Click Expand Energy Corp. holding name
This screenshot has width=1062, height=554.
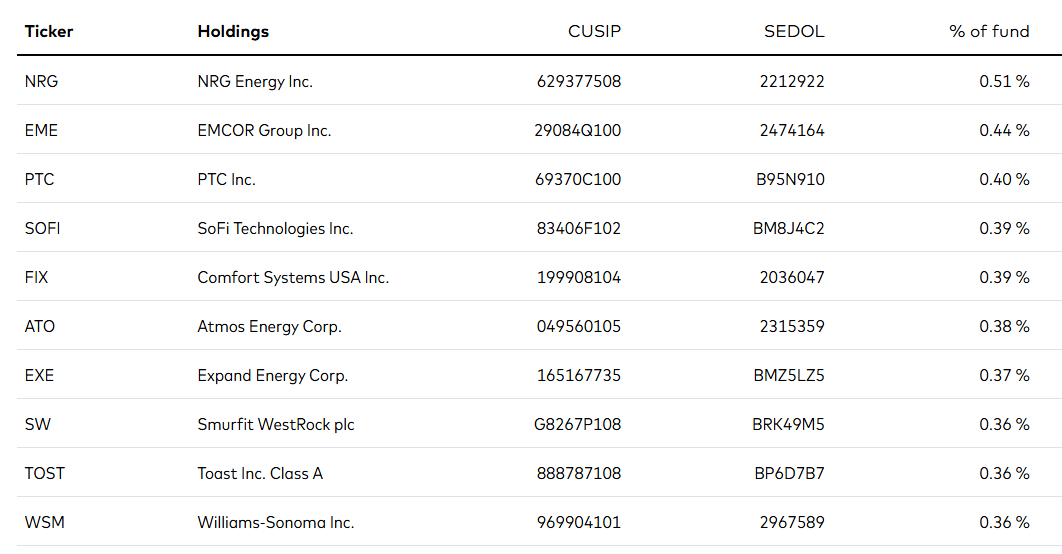(x=272, y=375)
